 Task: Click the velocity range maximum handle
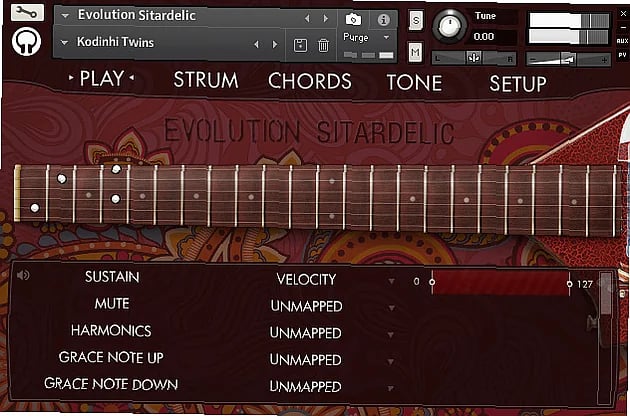click(x=569, y=284)
